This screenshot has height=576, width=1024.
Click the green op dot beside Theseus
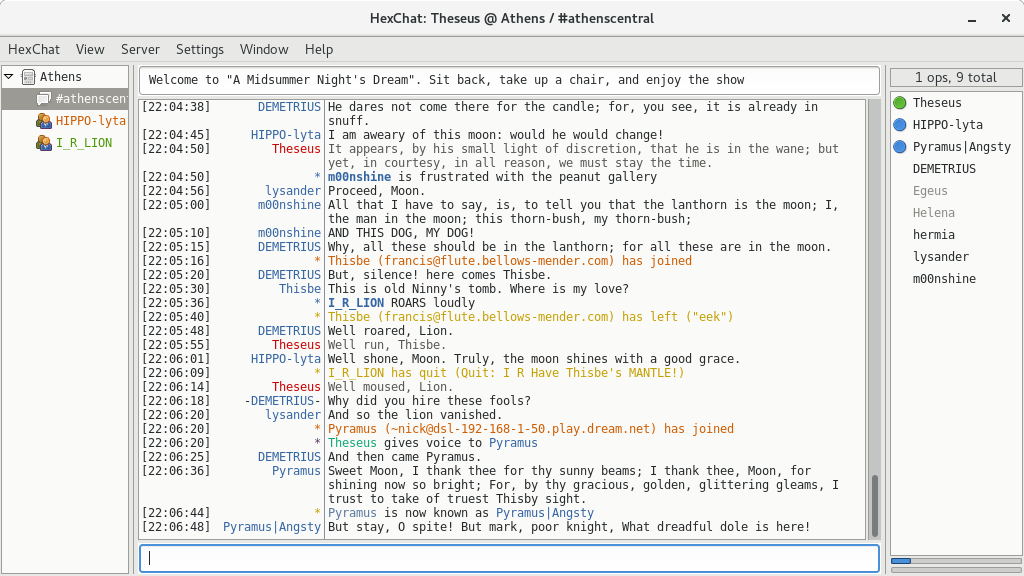(900, 103)
